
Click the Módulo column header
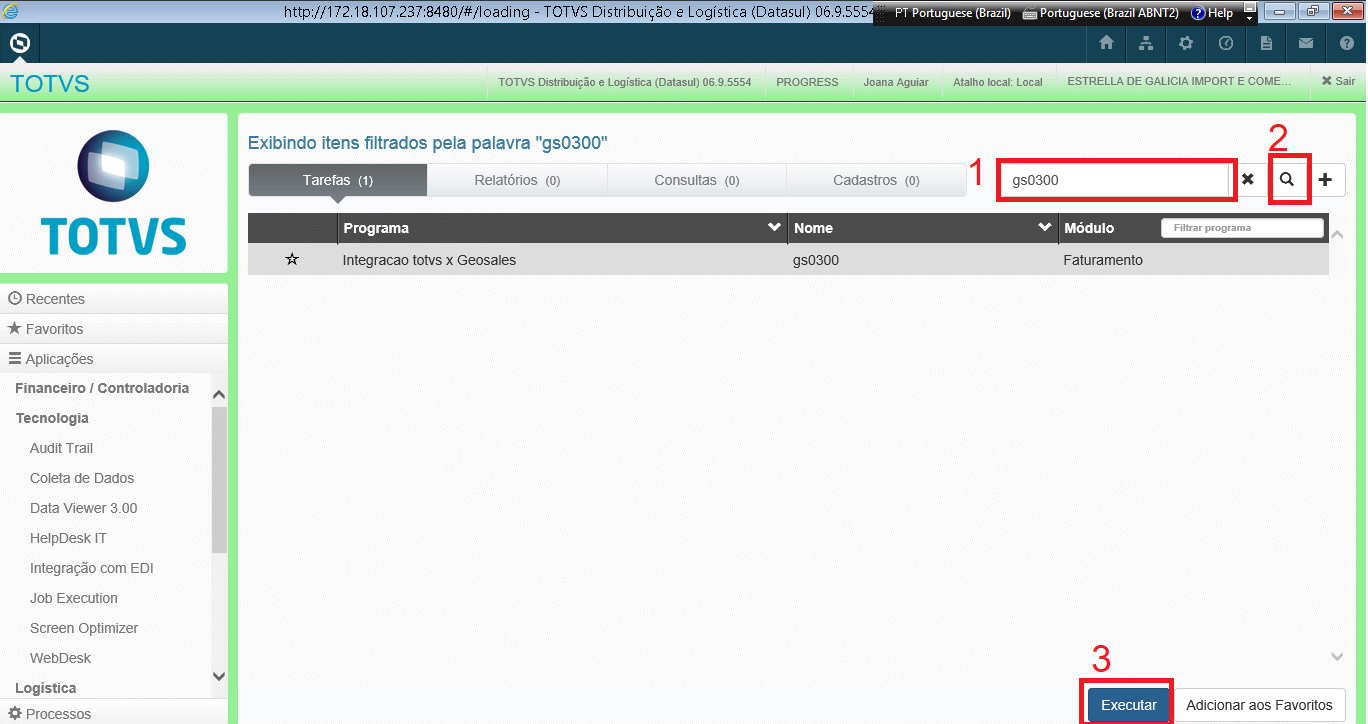[1089, 228]
